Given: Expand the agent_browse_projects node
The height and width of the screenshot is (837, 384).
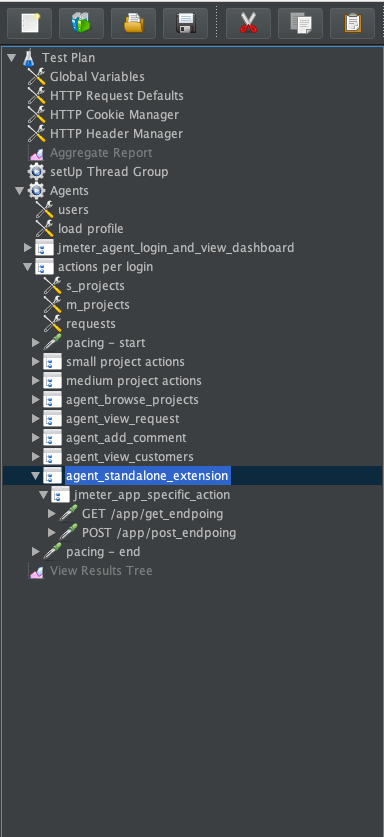Looking at the screenshot, I should 36,400.
